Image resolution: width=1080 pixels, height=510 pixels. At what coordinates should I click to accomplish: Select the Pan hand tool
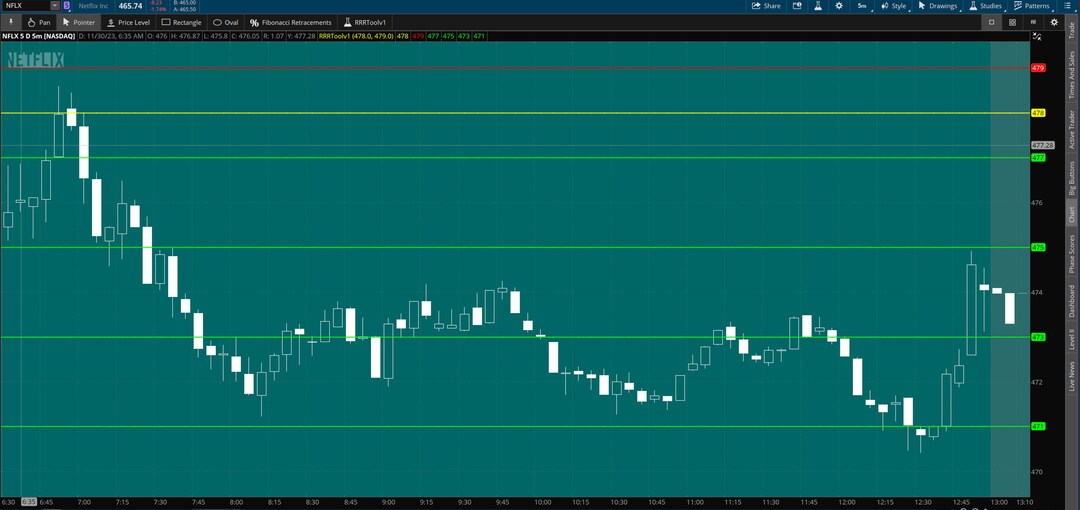pos(39,22)
